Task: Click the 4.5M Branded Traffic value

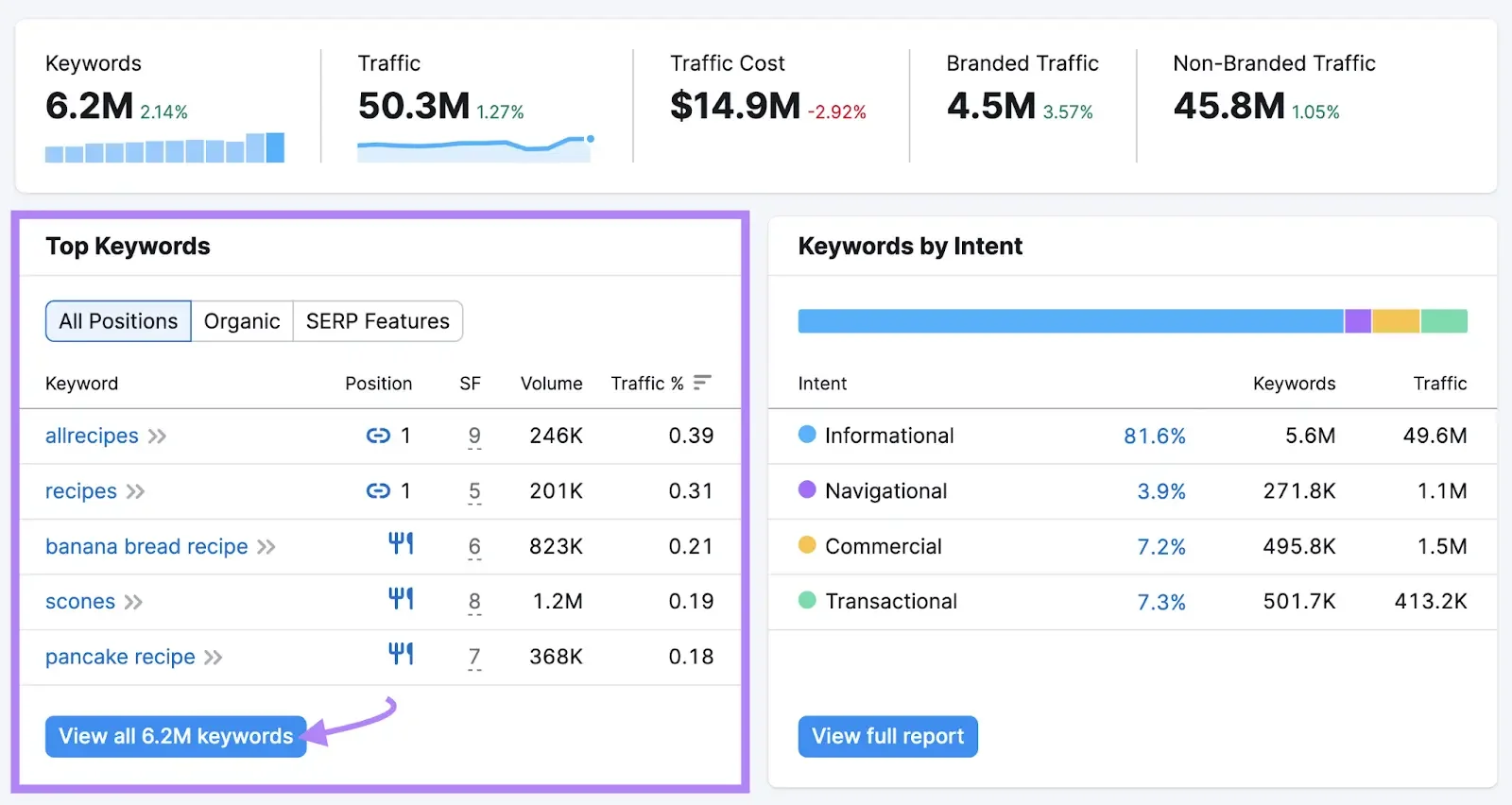Action: click(x=991, y=106)
